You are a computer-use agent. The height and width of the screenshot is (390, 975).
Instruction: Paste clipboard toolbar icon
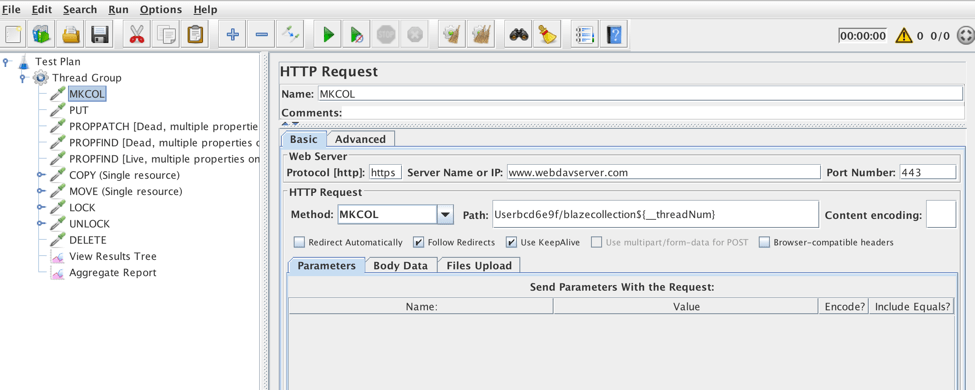[x=195, y=34]
